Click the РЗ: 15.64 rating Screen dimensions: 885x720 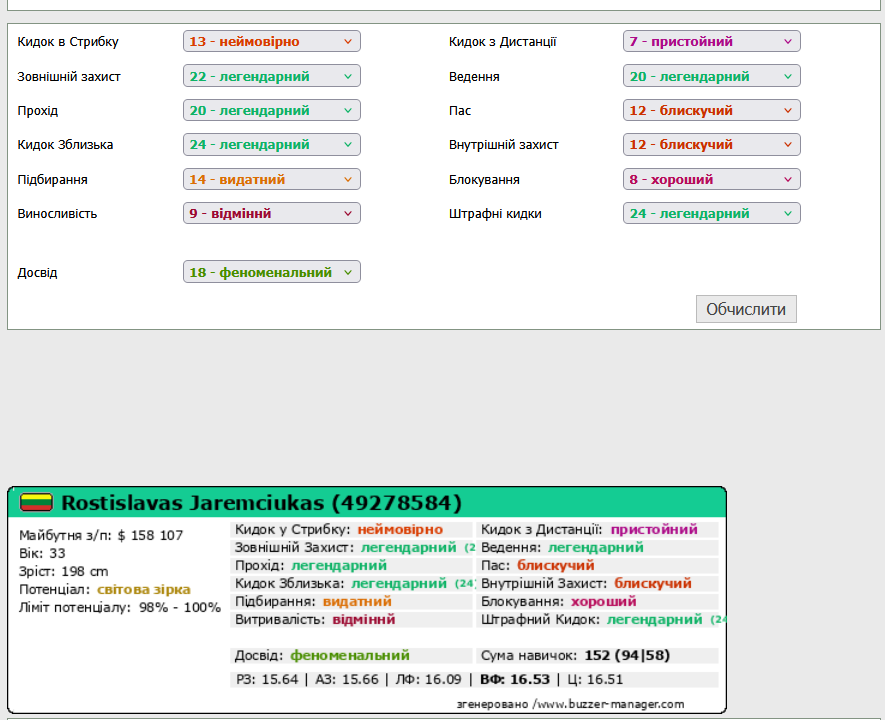click(267, 679)
